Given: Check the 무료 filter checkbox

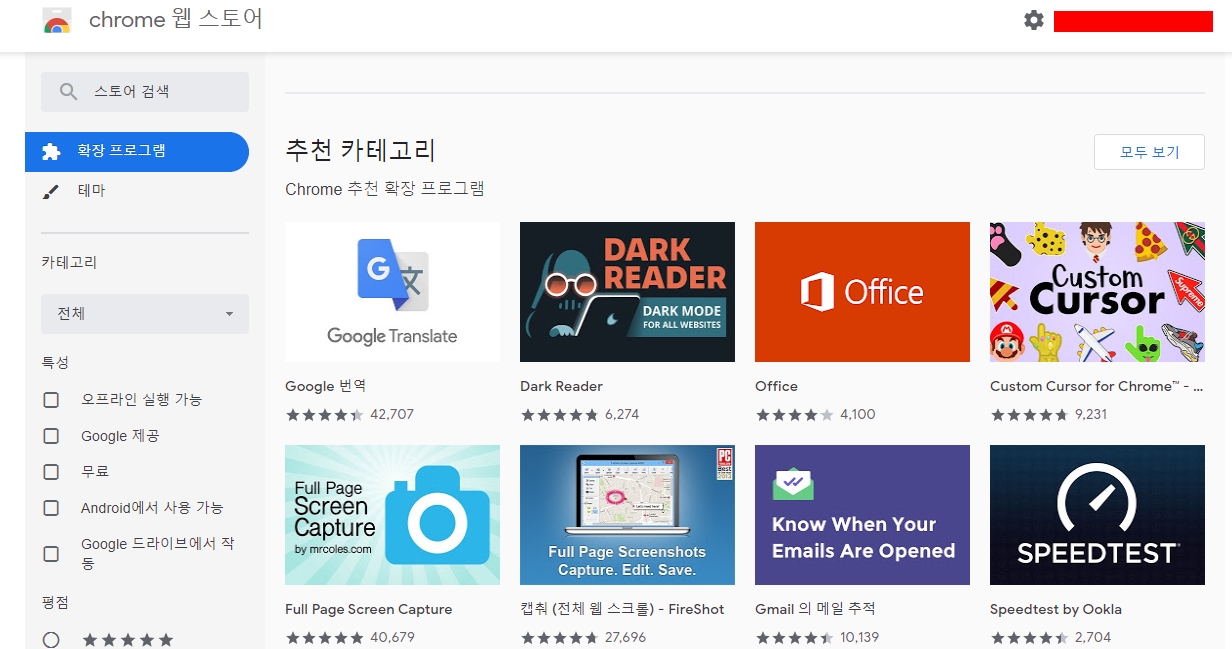Looking at the screenshot, I should pyautogui.click(x=51, y=472).
